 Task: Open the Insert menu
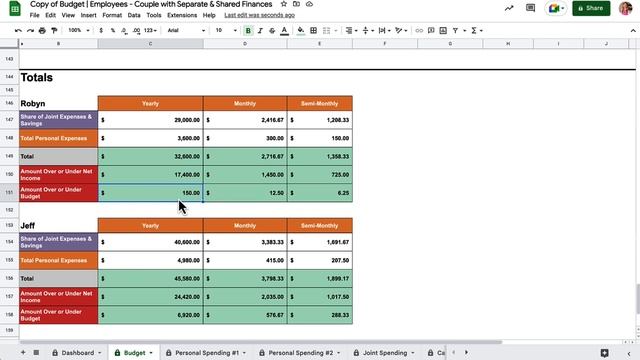tap(88, 15)
